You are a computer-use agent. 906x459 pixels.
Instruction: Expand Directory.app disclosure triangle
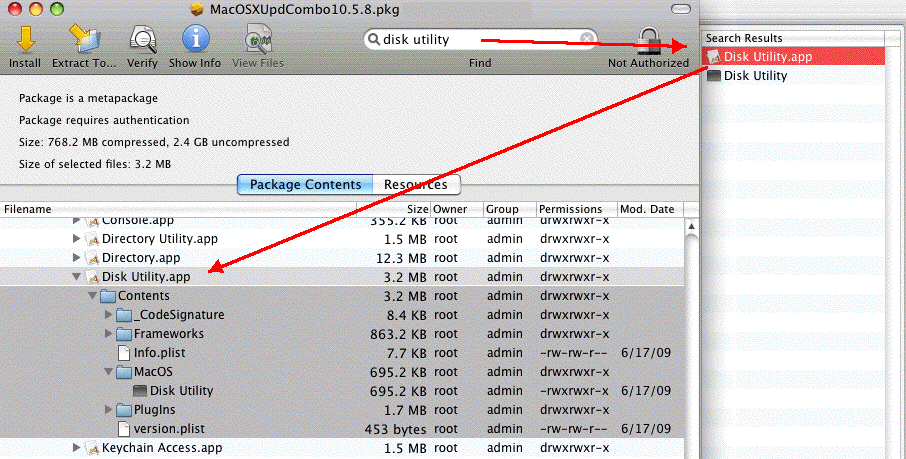pyautogui.click(x=76, y=257)
